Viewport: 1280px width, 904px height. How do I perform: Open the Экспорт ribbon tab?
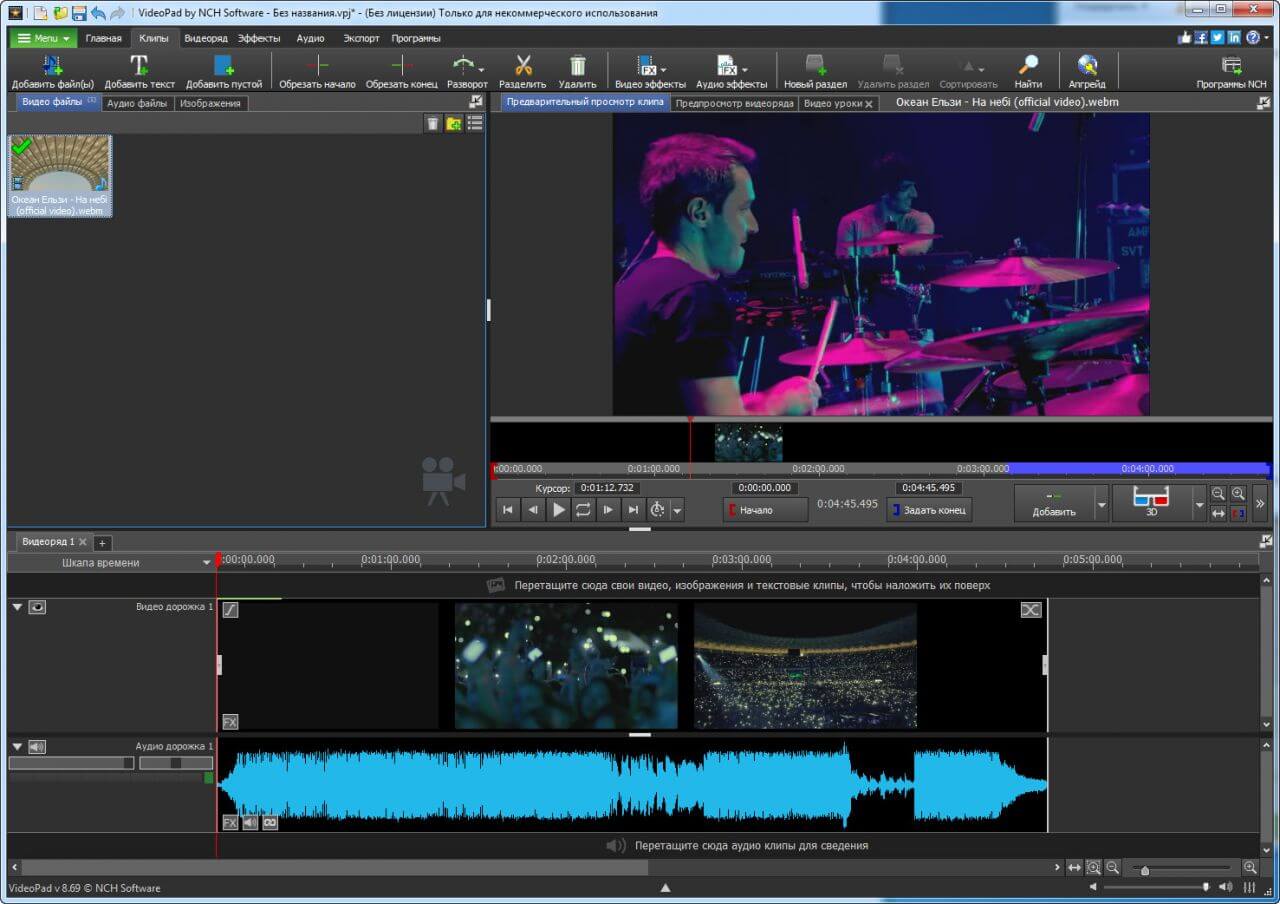click(361, 38)
